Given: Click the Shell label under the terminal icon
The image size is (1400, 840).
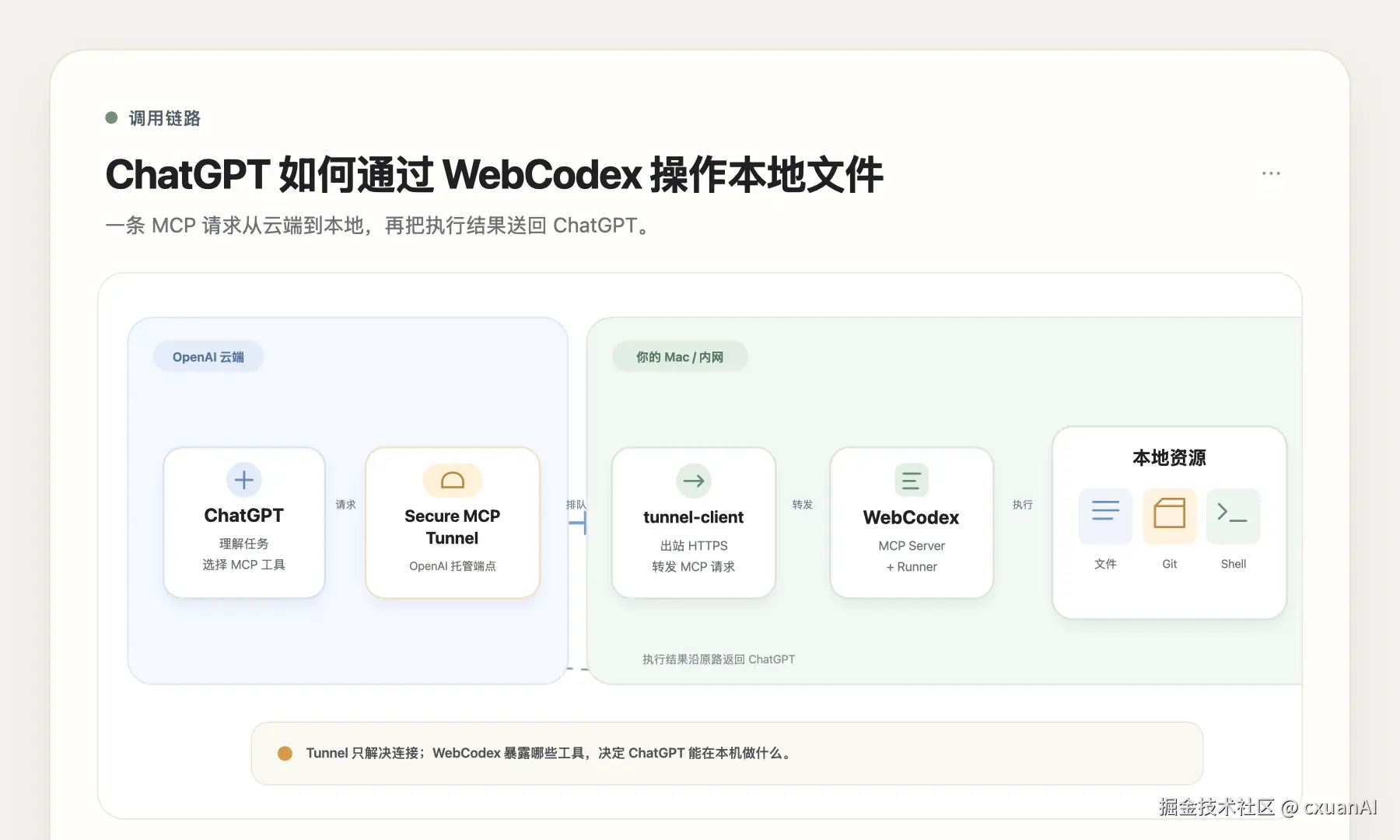Looking at the screenshot, I should 1234,564.
